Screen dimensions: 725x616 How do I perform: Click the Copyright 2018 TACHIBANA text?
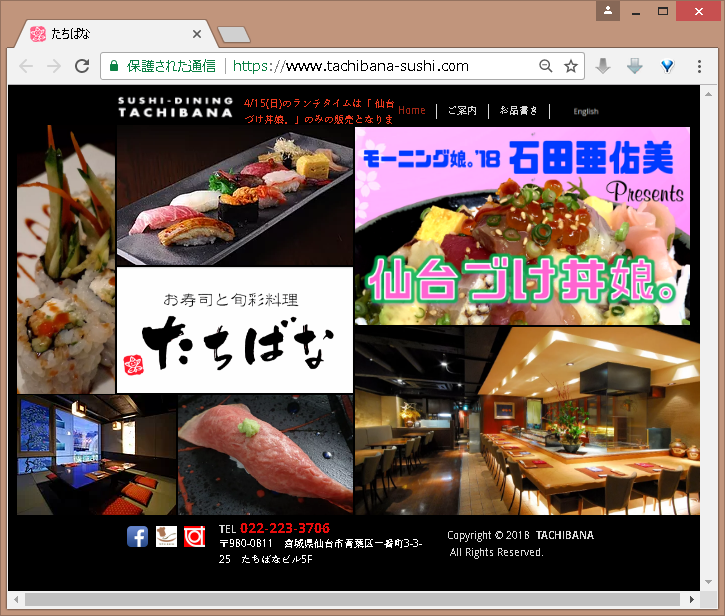[x=520, y=543]
